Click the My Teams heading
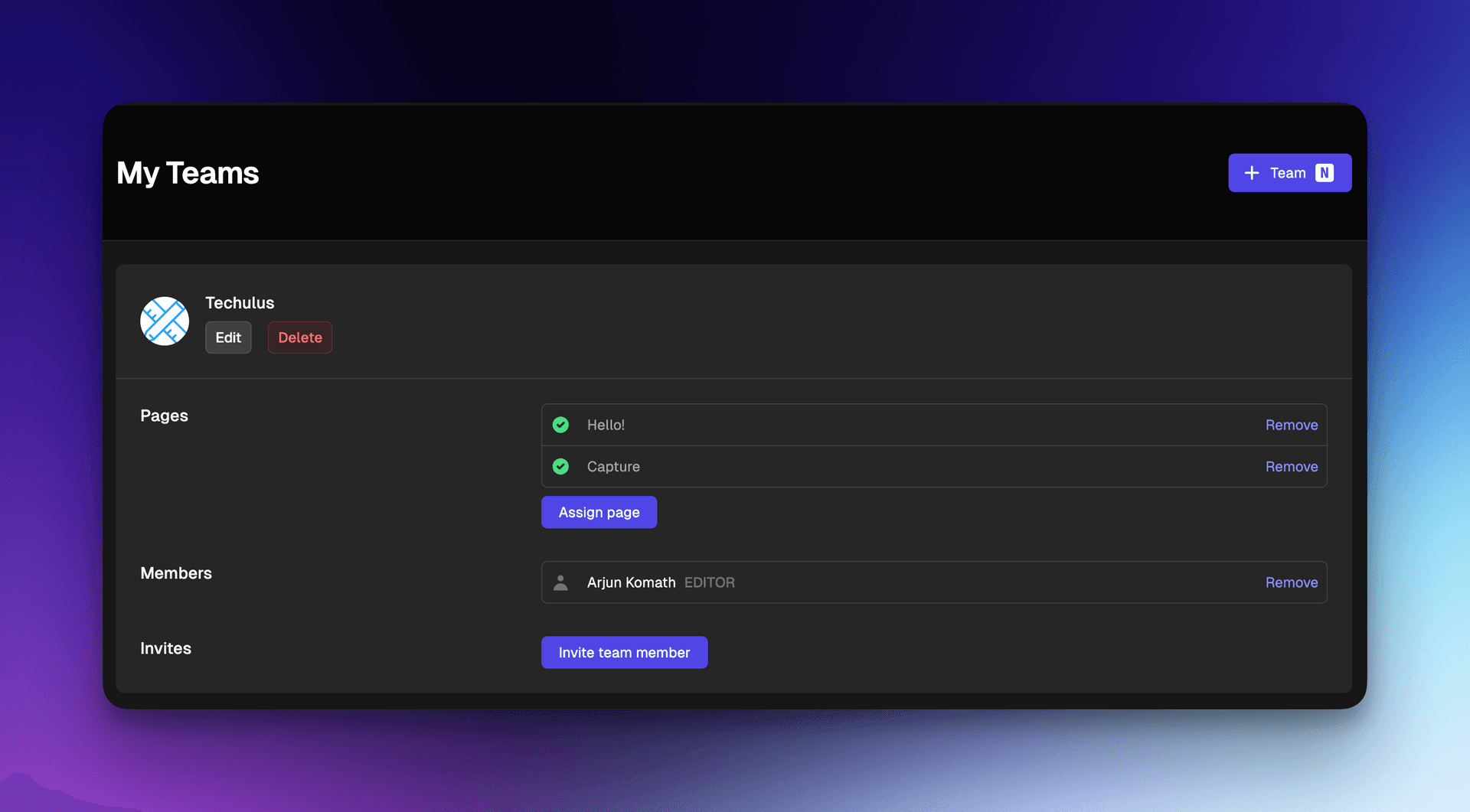Screen dimensions: 1470x812 (188, 173)
